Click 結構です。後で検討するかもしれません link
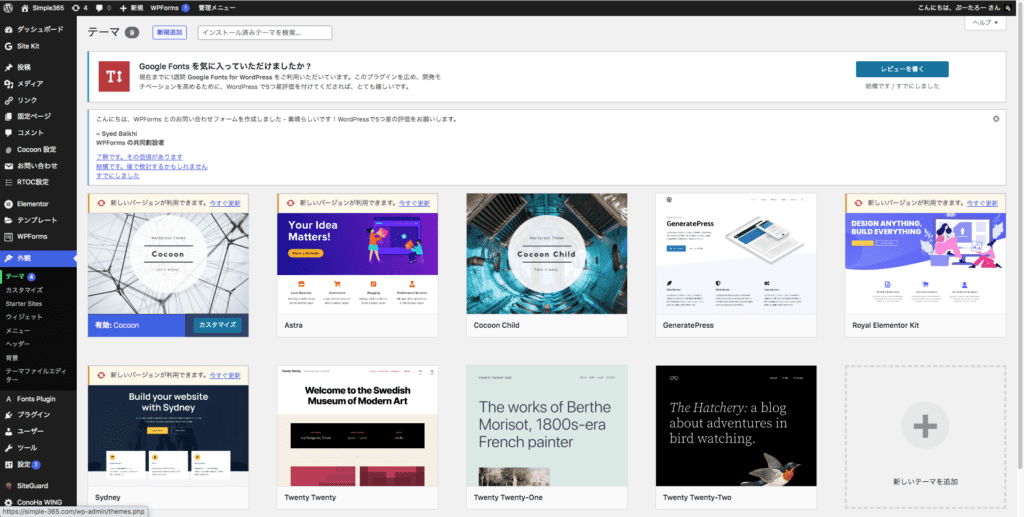Viewport: 1024px width, 517px height. (152, 166)
